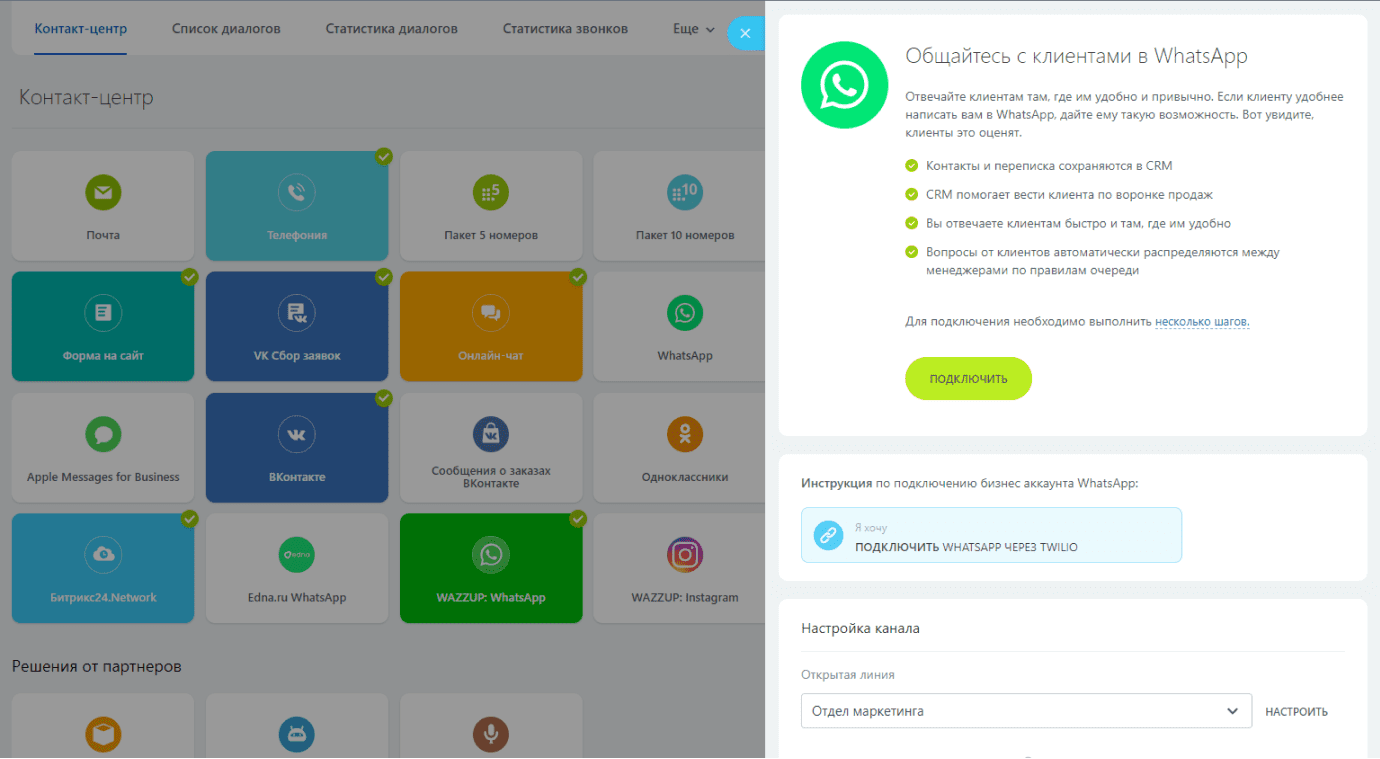Click the chain link icon in Twilio box
The image size is (1380, 759).
(x=828, y=536)
